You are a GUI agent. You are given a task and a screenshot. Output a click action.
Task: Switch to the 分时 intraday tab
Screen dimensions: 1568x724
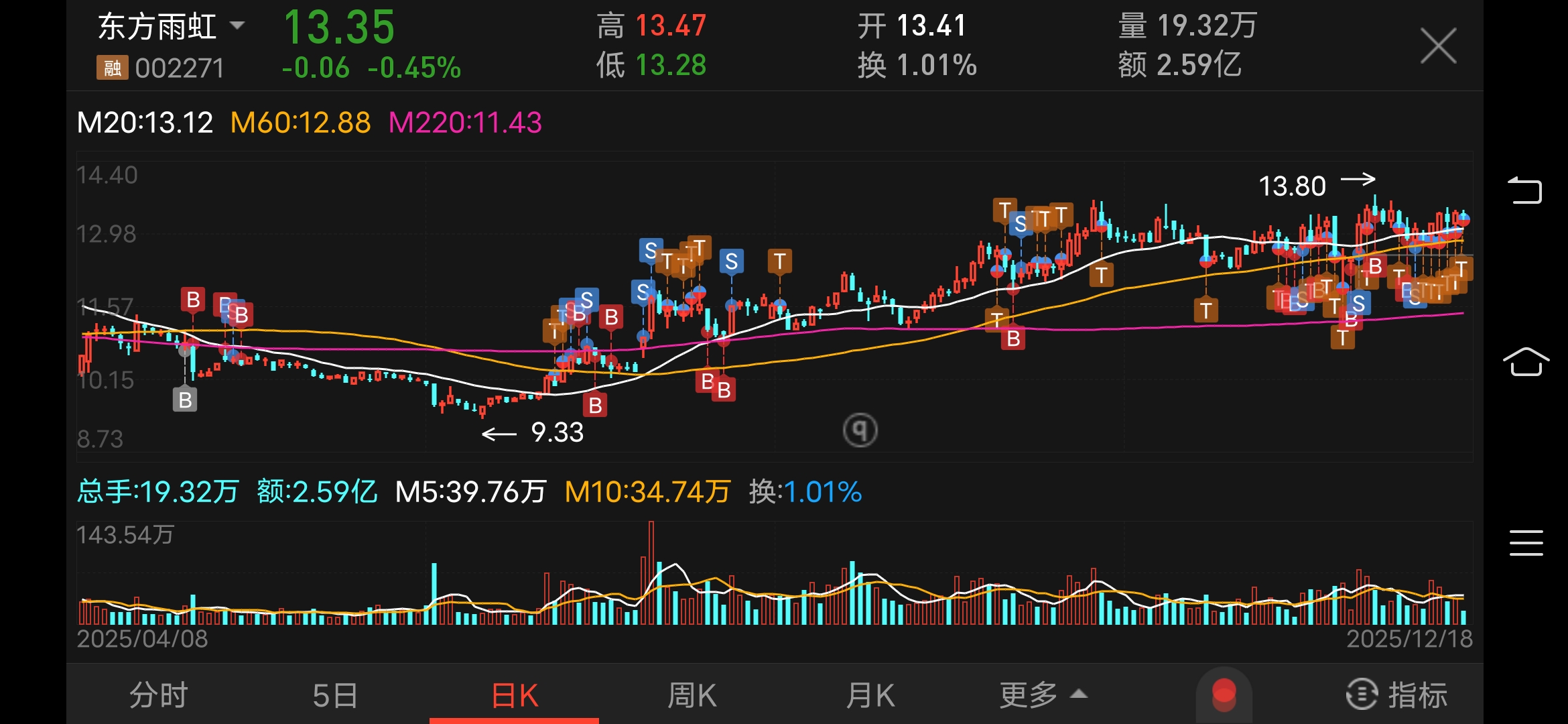click(158, 695)
